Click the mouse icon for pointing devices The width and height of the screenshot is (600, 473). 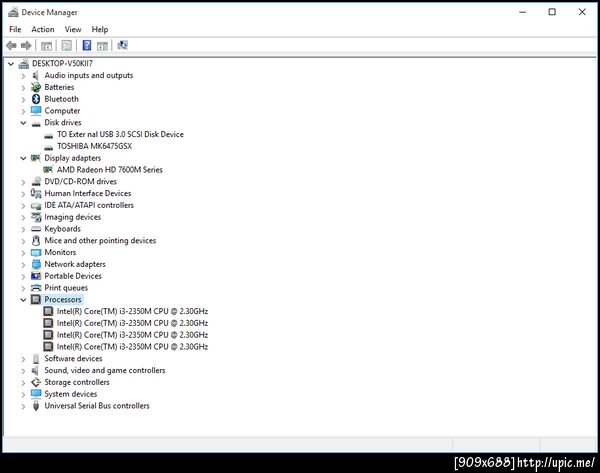point(36,240)
